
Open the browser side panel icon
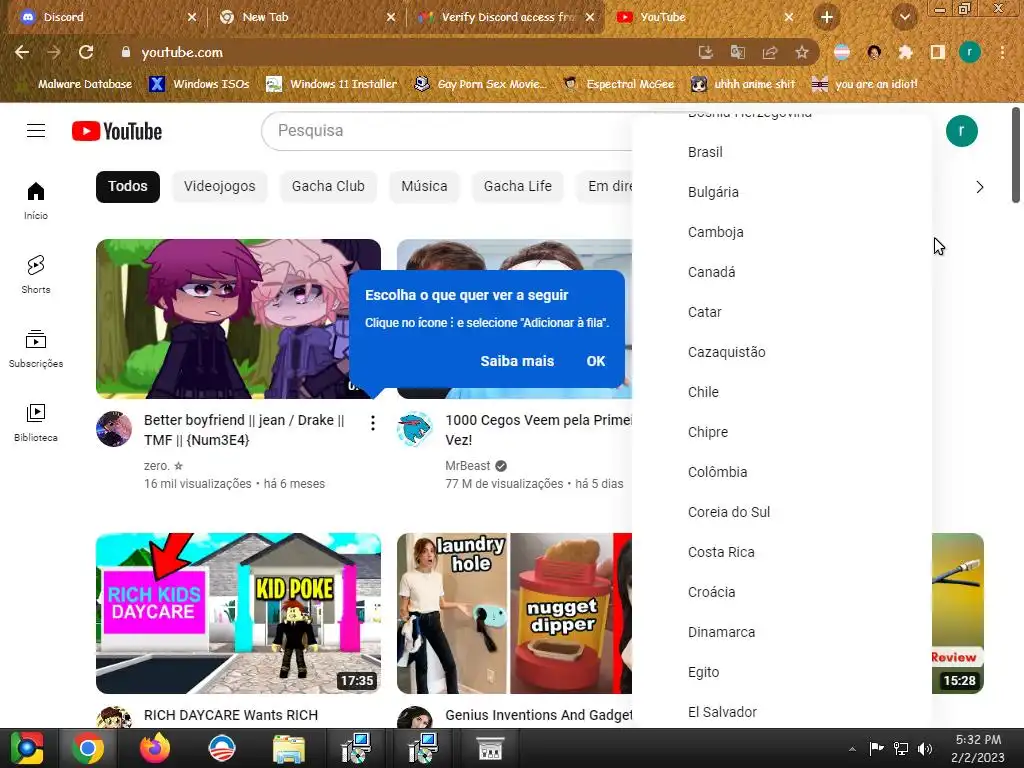937,52
